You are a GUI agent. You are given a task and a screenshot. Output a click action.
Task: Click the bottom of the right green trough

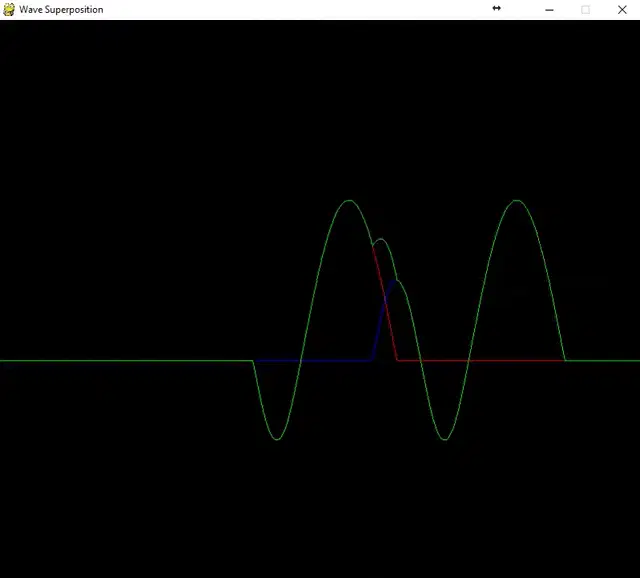(x=445, y=439)
